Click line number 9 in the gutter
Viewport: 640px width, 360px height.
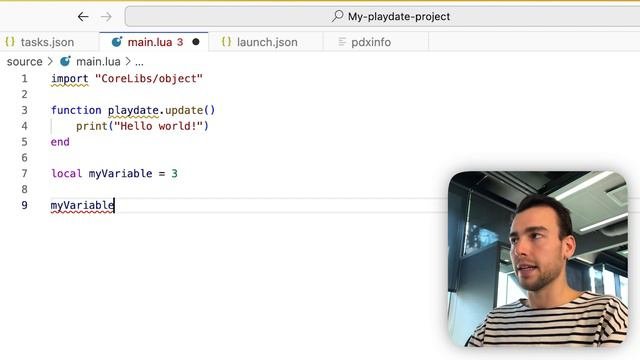point(24,205)
